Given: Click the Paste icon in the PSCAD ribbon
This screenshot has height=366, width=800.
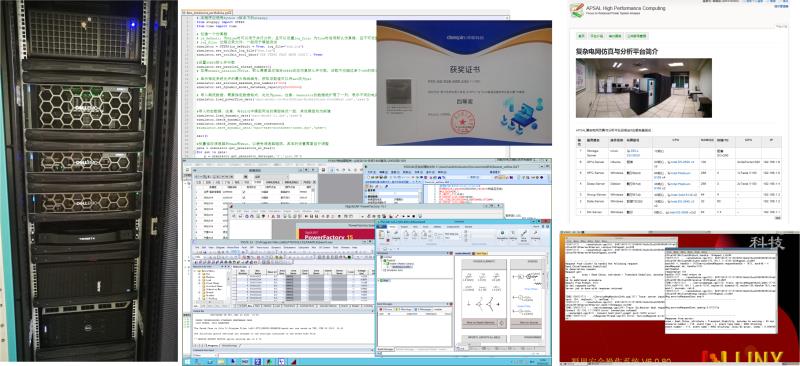Looking at the screenshot, I should (x=381, y=234).
